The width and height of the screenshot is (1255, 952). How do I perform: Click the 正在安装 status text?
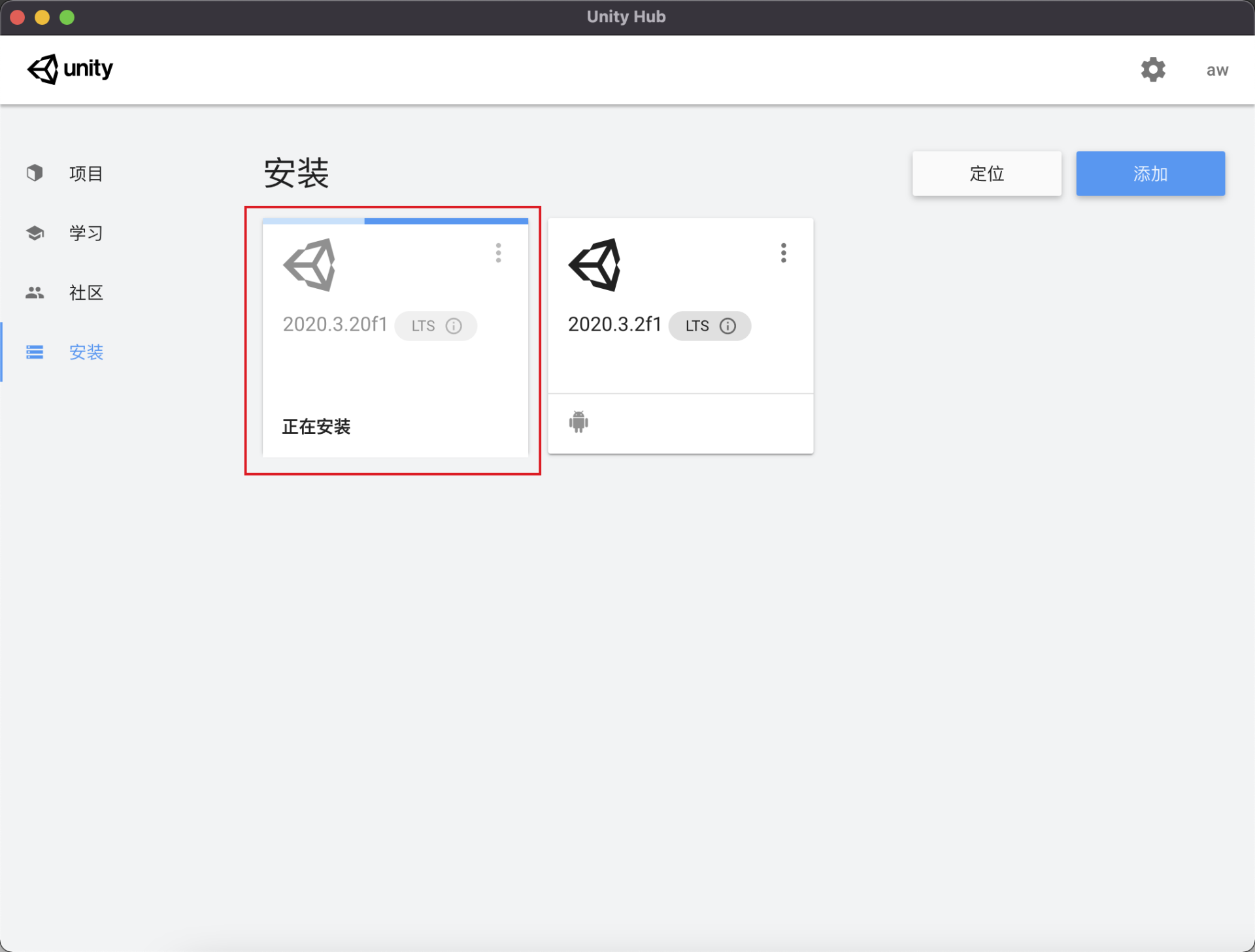tap(316, 427)
